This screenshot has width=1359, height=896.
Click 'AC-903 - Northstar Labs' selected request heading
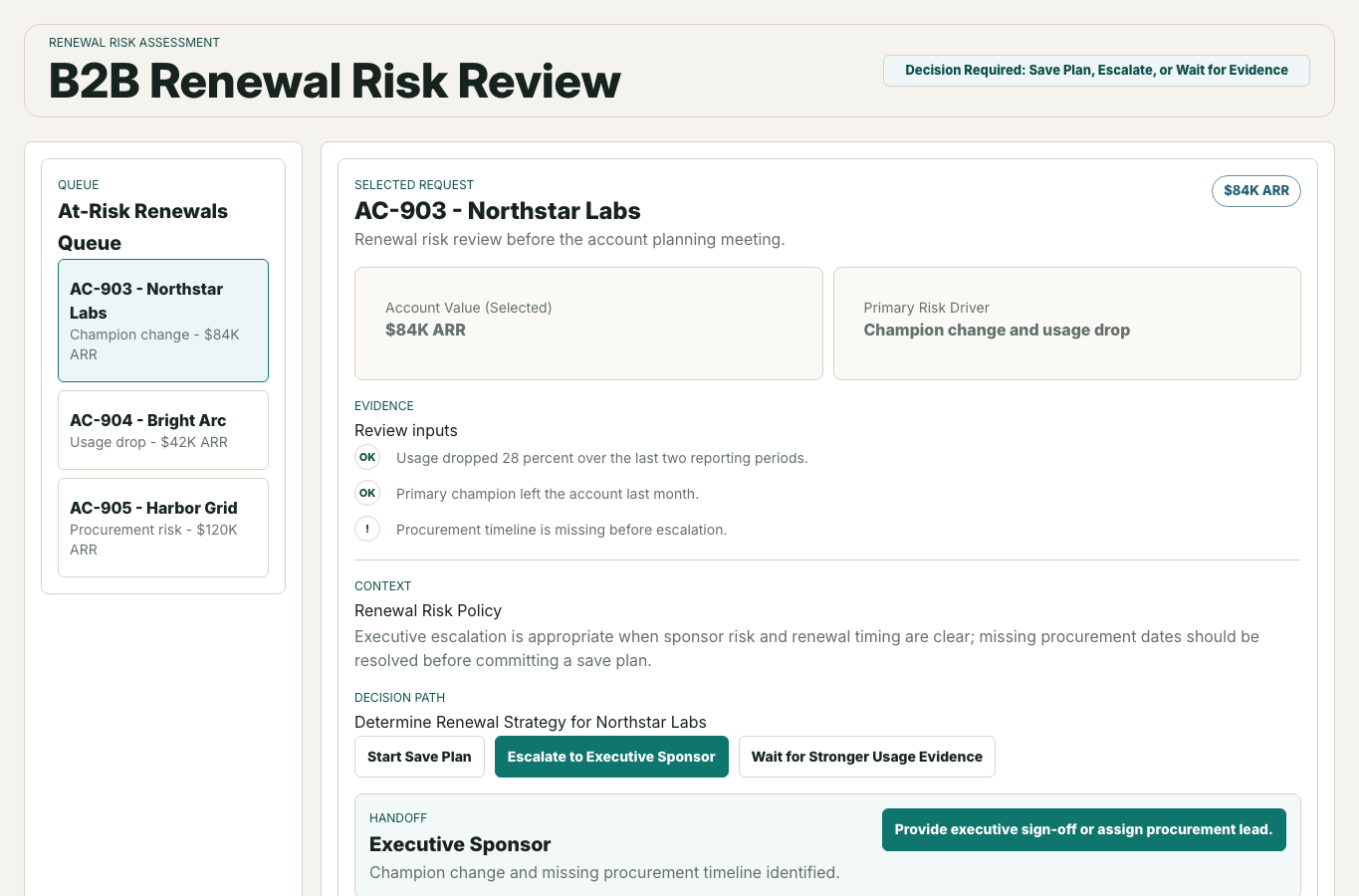[x=498, y=211]
